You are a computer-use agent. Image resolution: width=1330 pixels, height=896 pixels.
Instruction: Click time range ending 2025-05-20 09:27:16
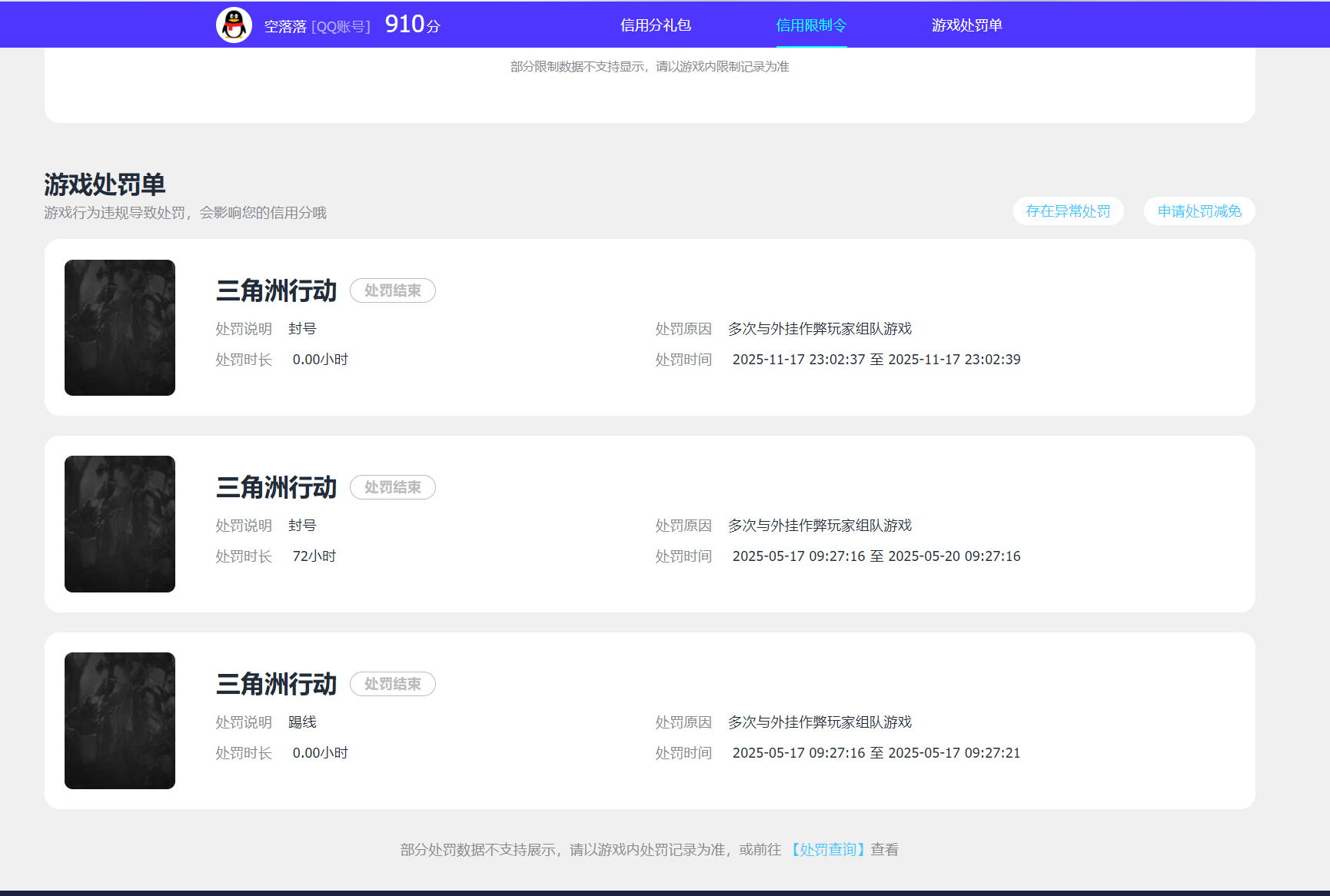(876, 556)
